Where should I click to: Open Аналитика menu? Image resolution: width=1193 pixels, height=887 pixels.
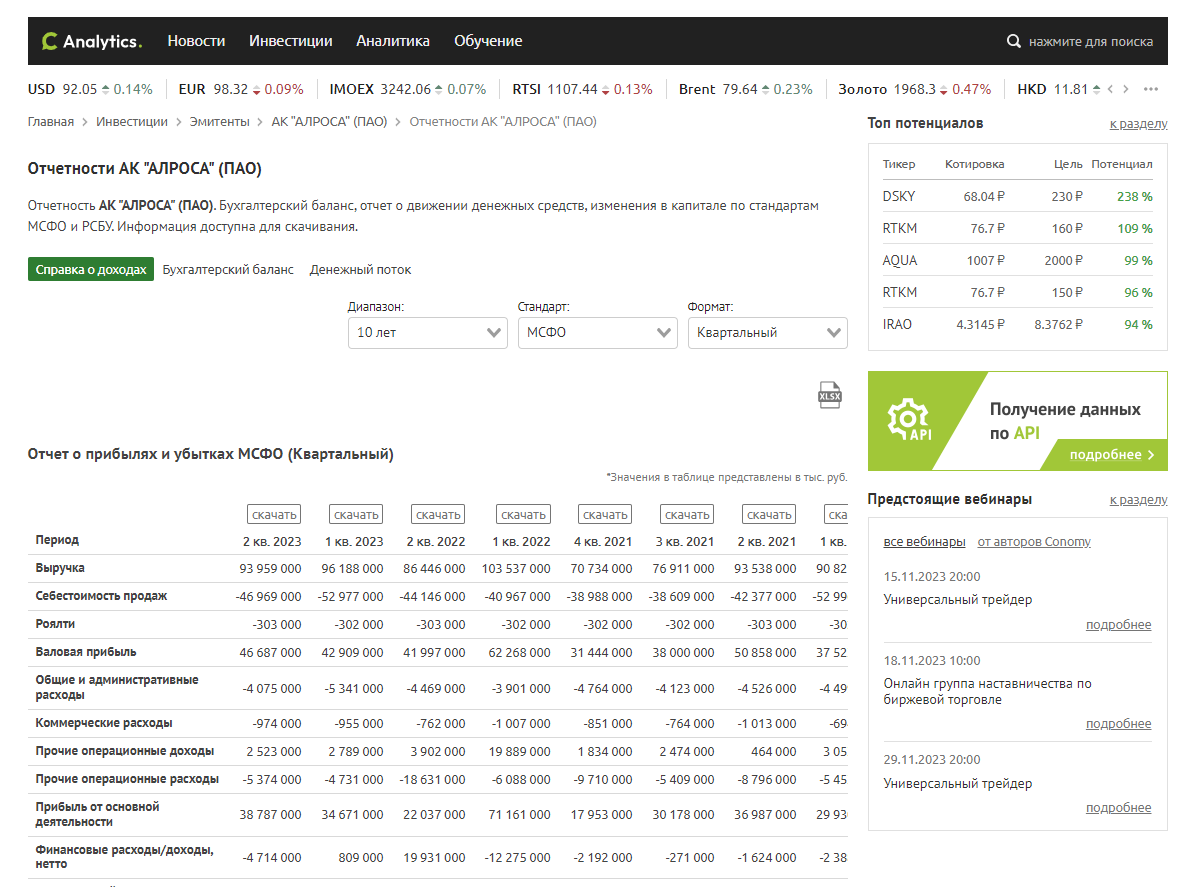coord(393,41)
